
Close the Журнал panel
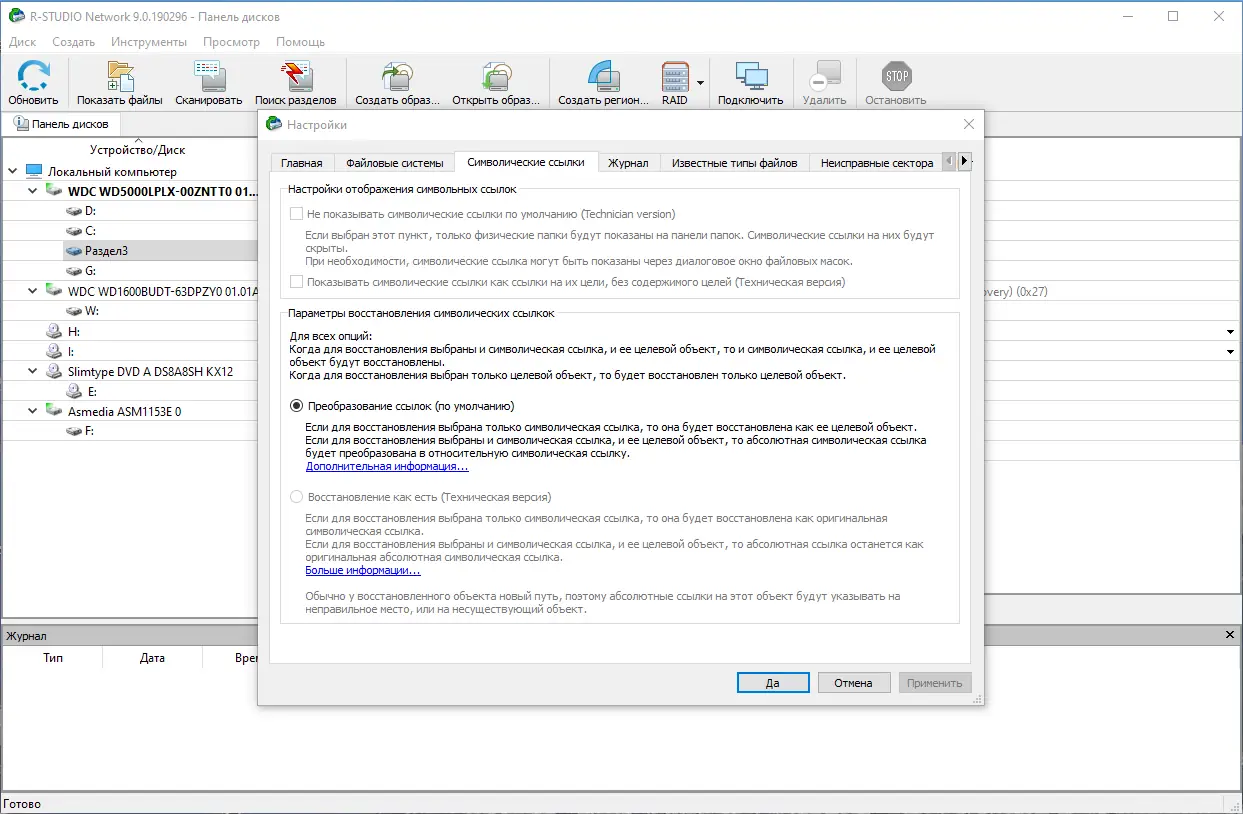pyautogui.click(x=1231, y=635)
